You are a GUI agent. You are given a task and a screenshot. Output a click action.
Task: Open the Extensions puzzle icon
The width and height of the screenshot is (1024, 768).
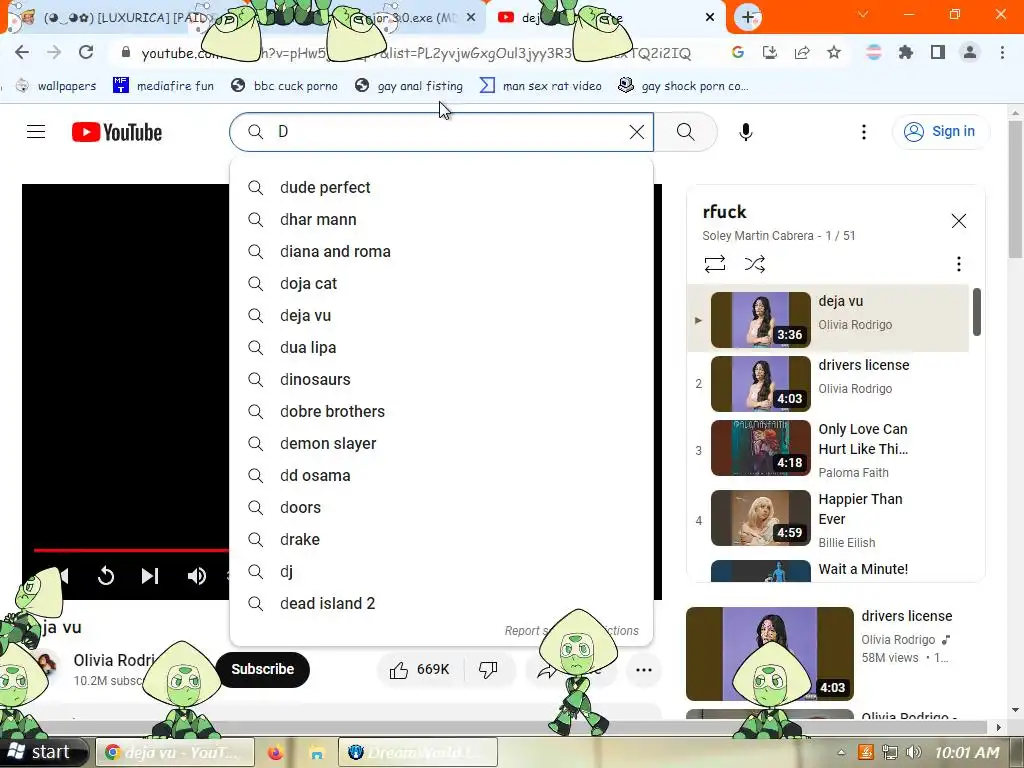(x=906, y=52)
